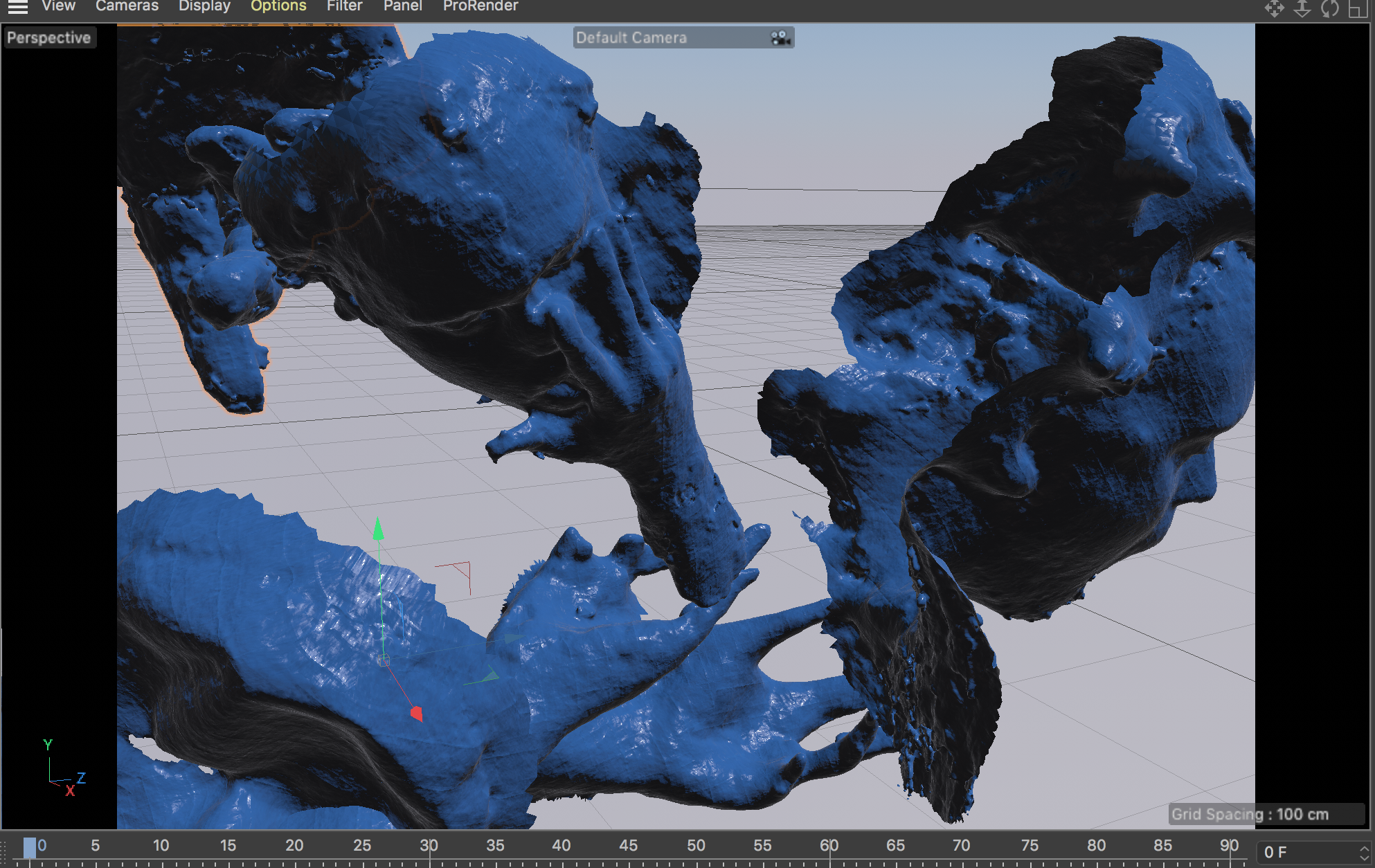This screenshot has height=868, width=1375.
Task: Click the Grid Spacing 100 cm label
Action: 1250,814
